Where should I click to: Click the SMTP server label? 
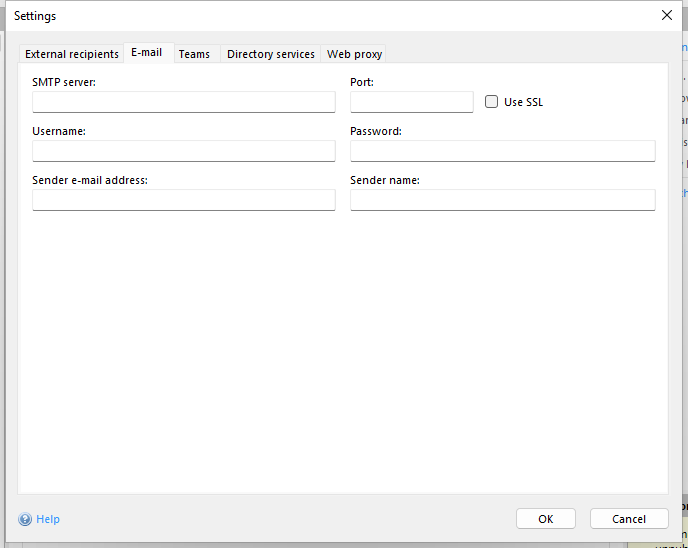tap(64, 82)
